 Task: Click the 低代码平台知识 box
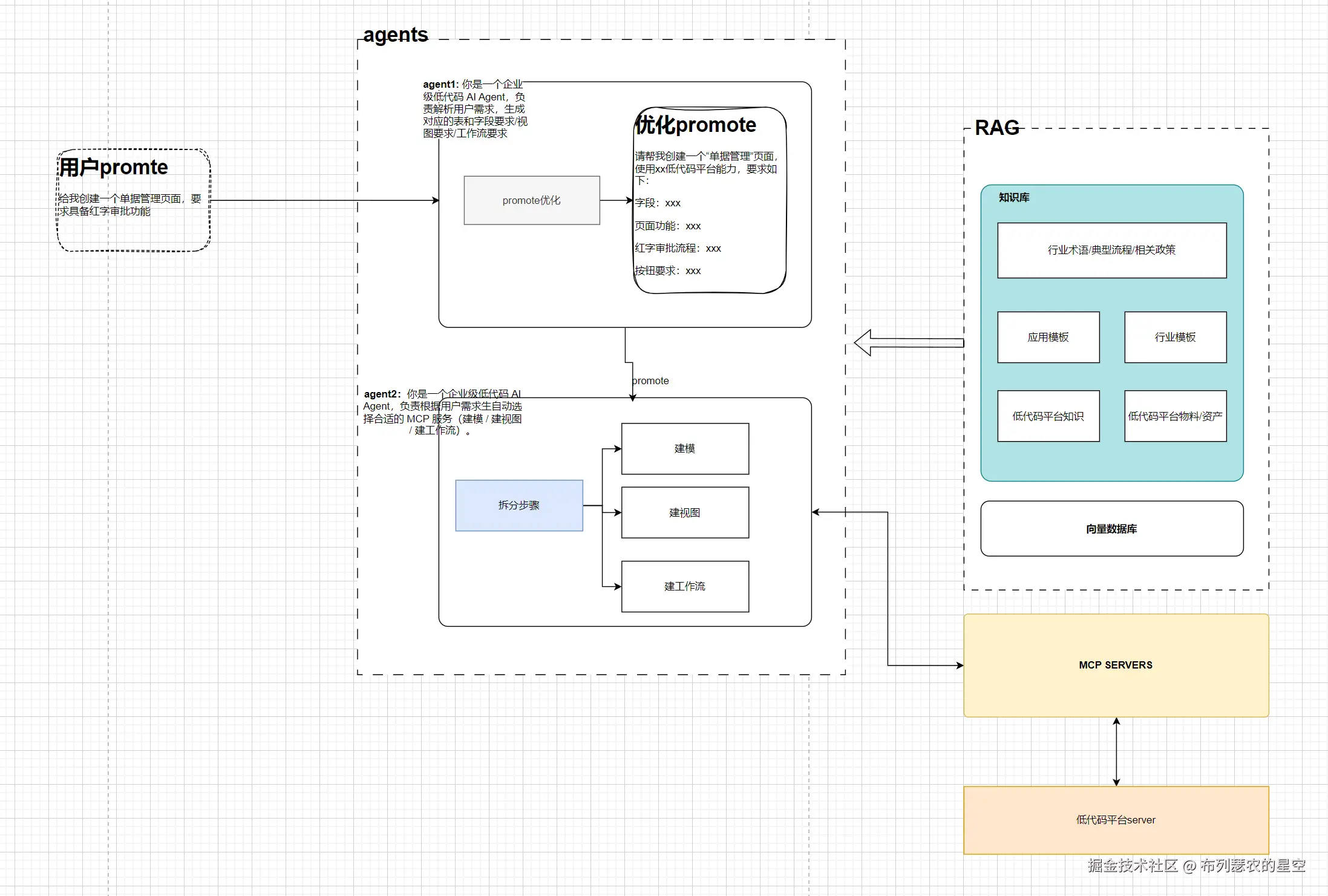(x=1047, y=416)
